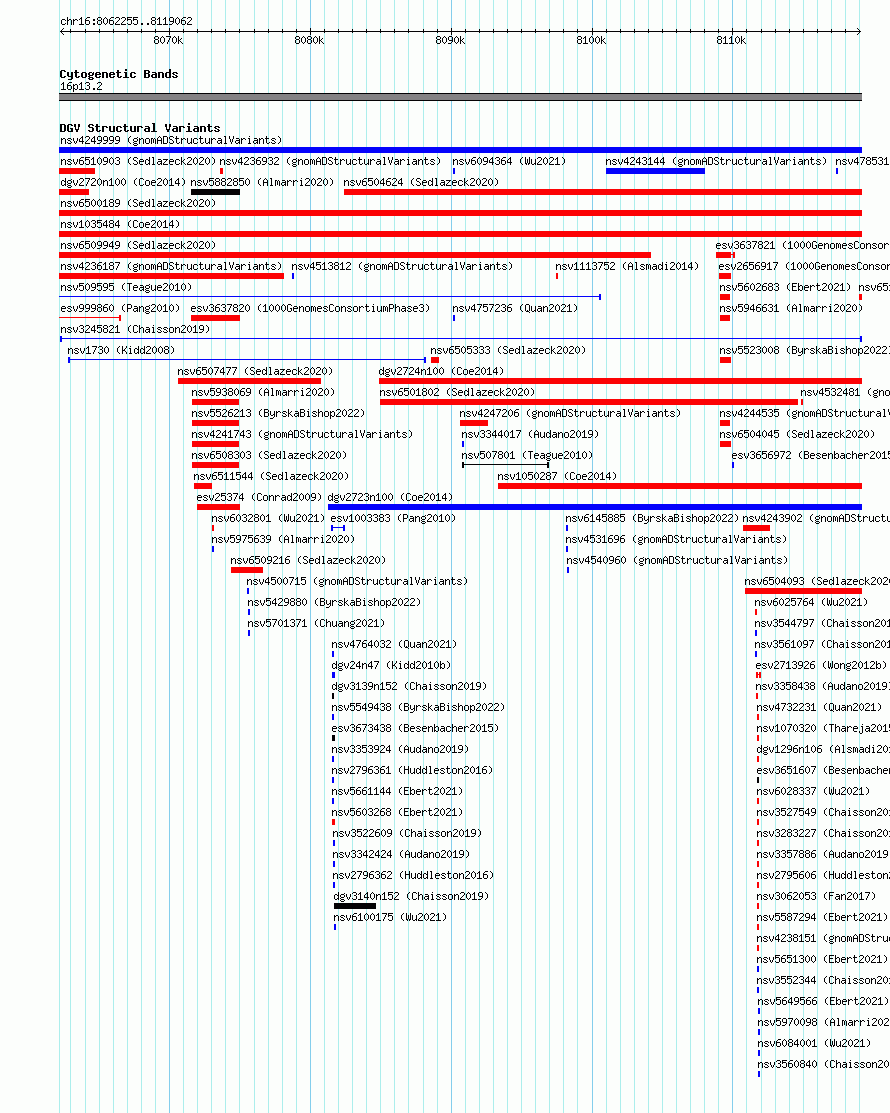Click nsv5938069 Almarri2020 label
The height and width of the screenshot is (1113, 890).
[263, 393]
